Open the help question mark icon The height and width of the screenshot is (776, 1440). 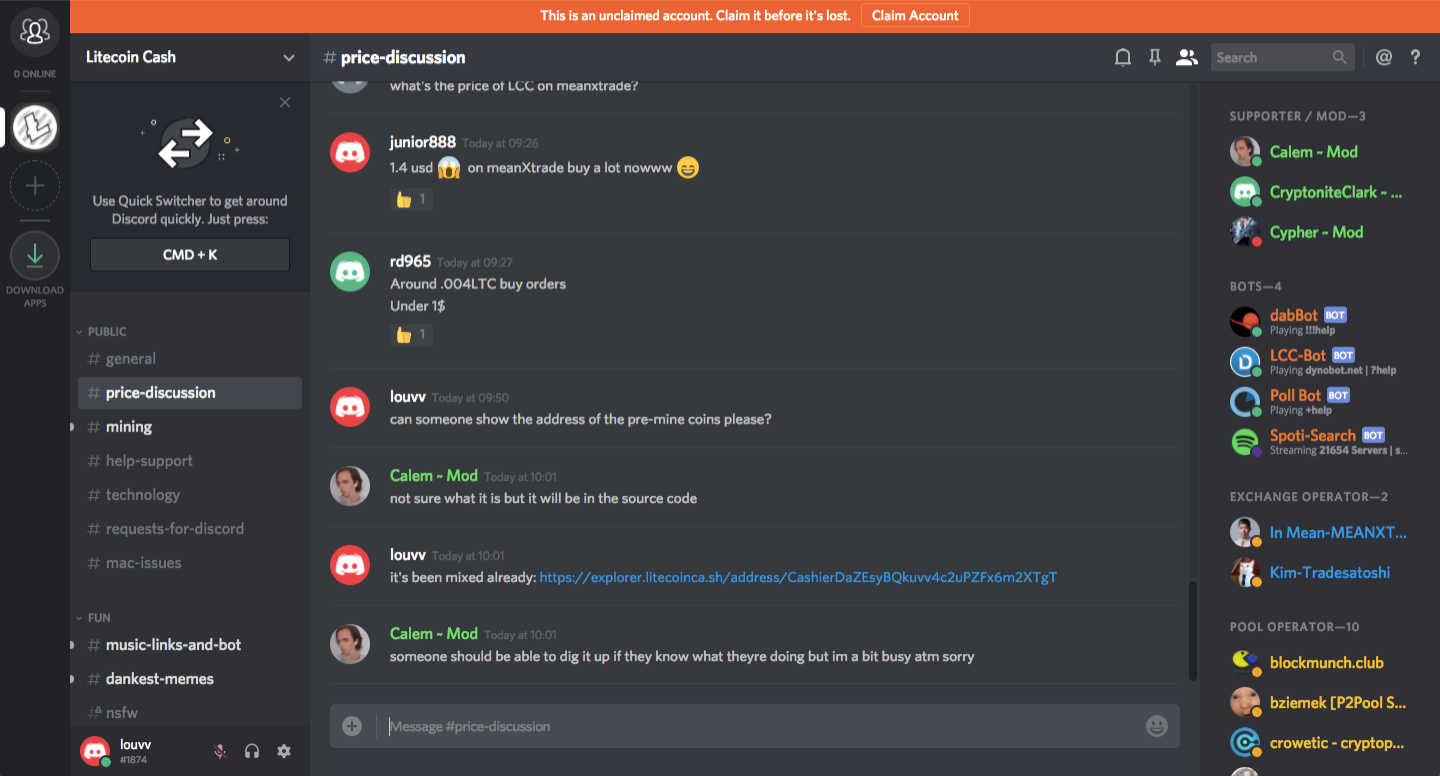(1415, 58)
